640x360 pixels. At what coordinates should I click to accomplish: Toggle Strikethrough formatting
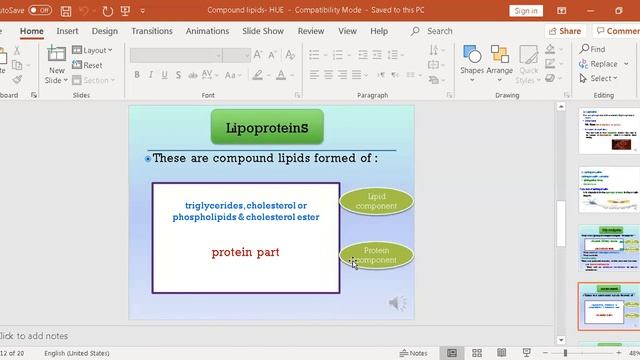192,75
